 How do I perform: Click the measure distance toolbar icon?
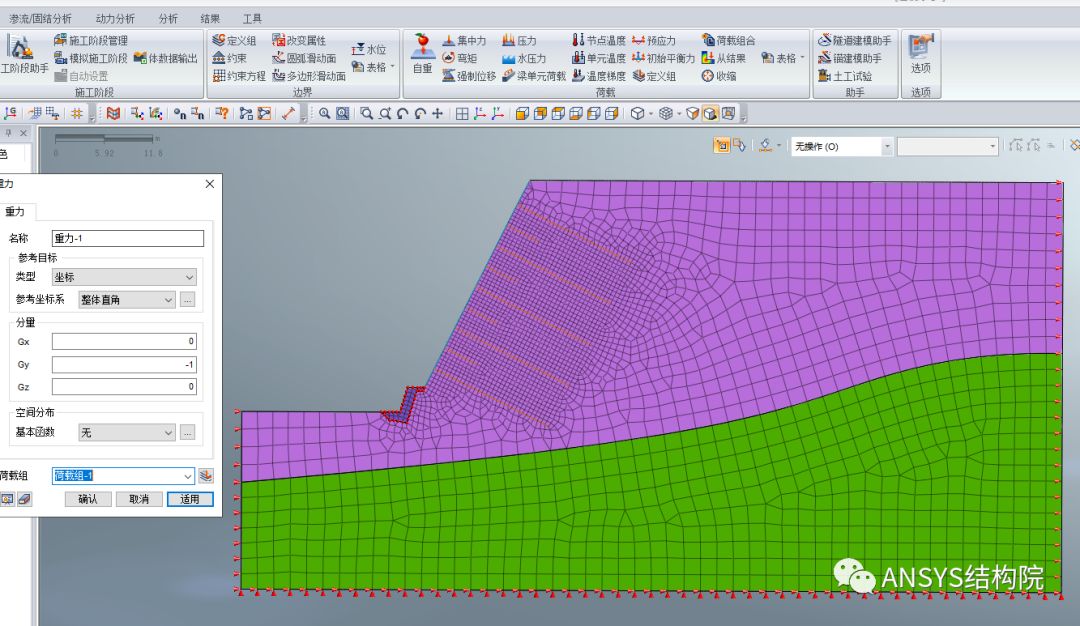pos(288,114)
